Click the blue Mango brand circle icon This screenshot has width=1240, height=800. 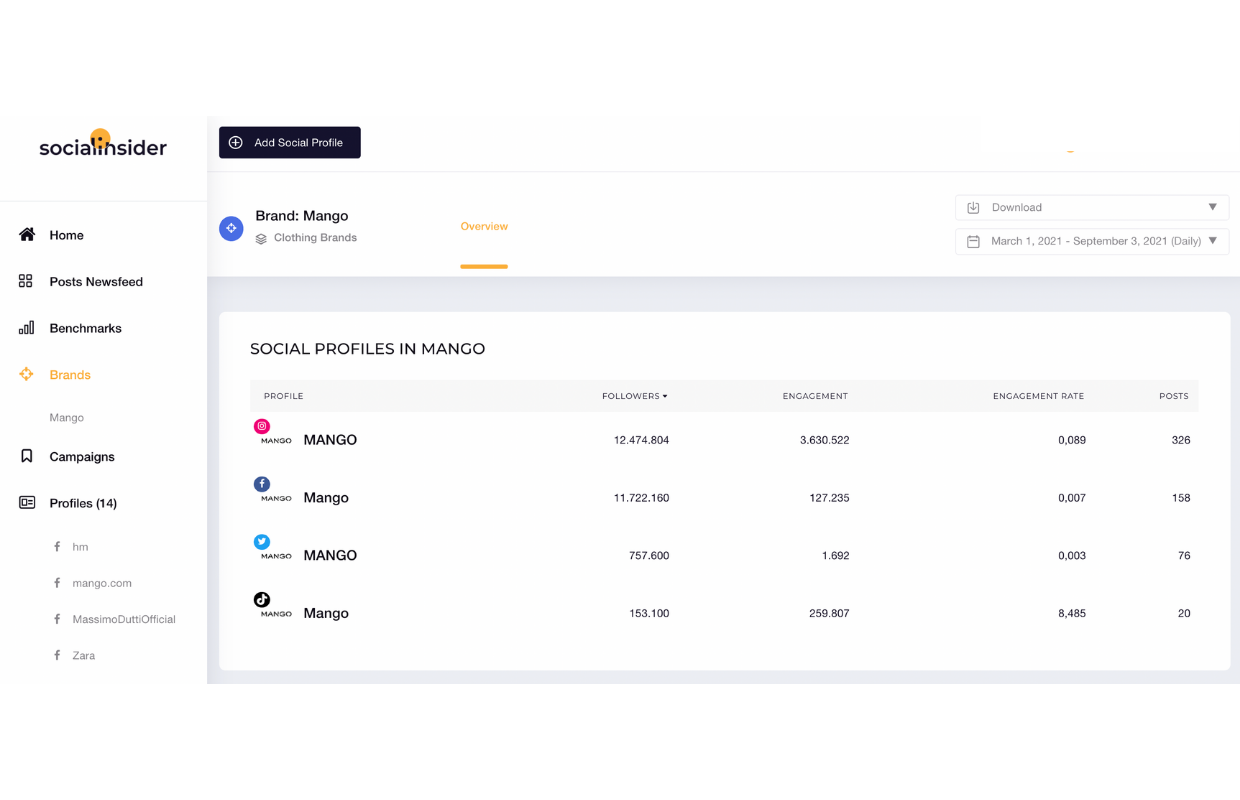coord(231,228)
